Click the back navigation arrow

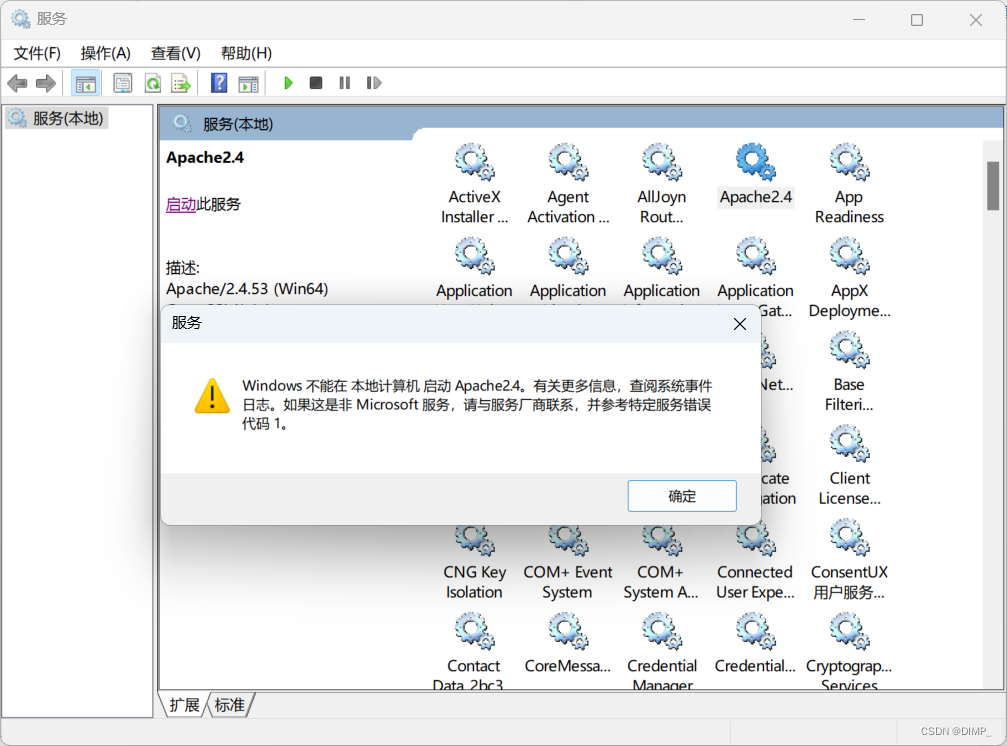[x=17, y=83]
